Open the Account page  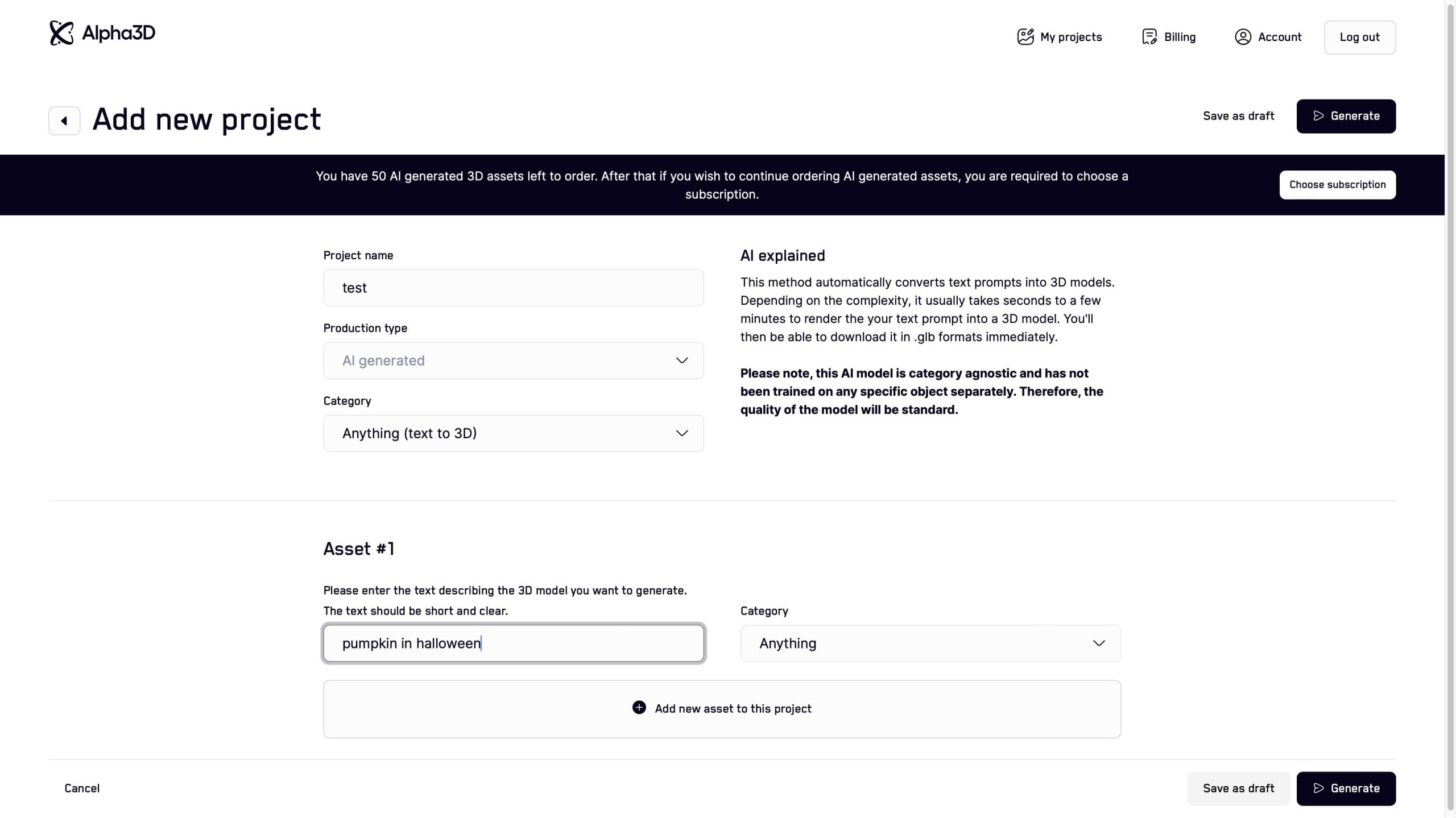pyautogui.click(x=1279, y=37)
